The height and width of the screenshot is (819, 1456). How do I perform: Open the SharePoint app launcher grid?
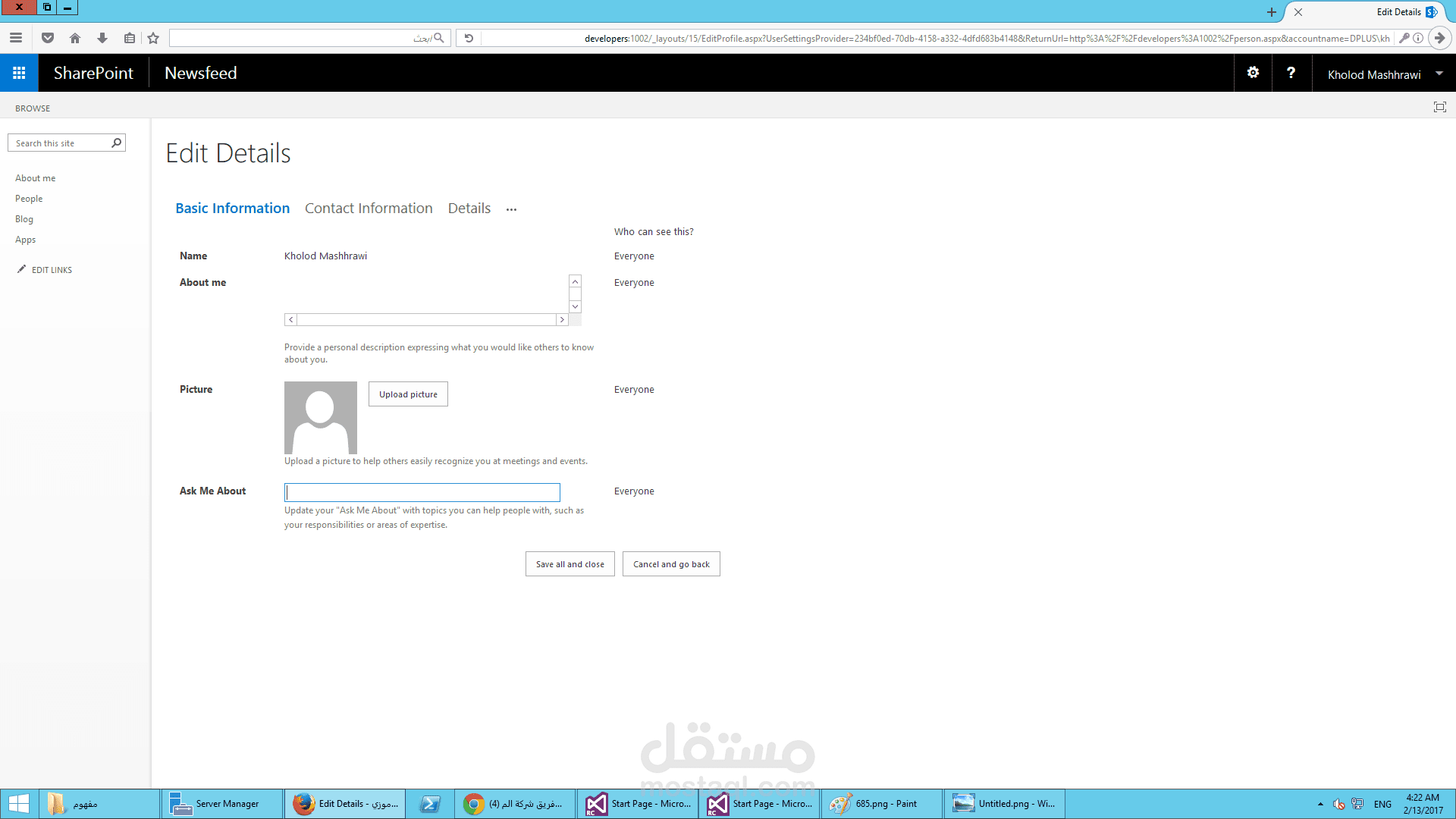19,73
